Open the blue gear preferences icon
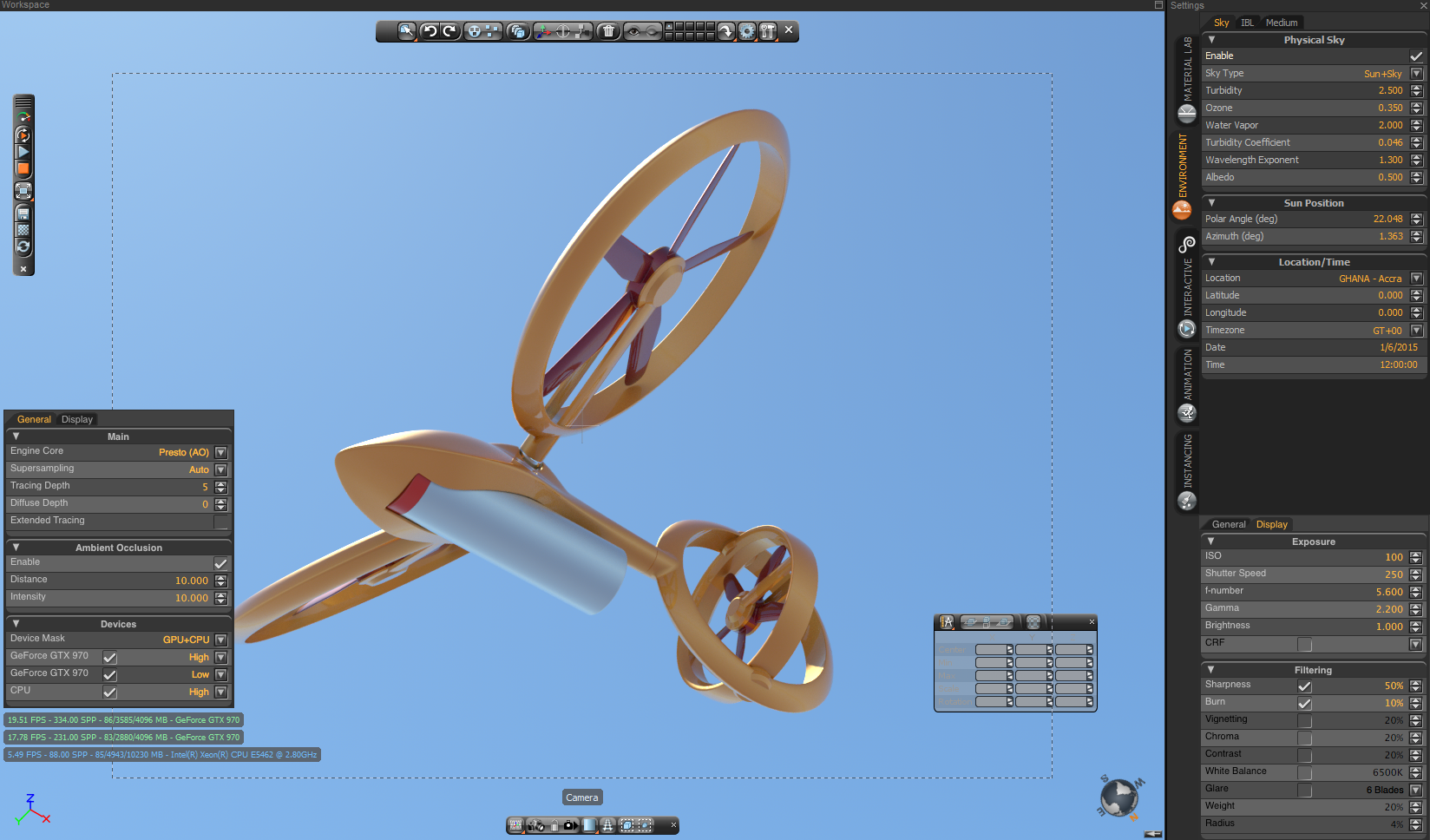The height and width of the screenshot is (840, 1430). tap(747, 31)
